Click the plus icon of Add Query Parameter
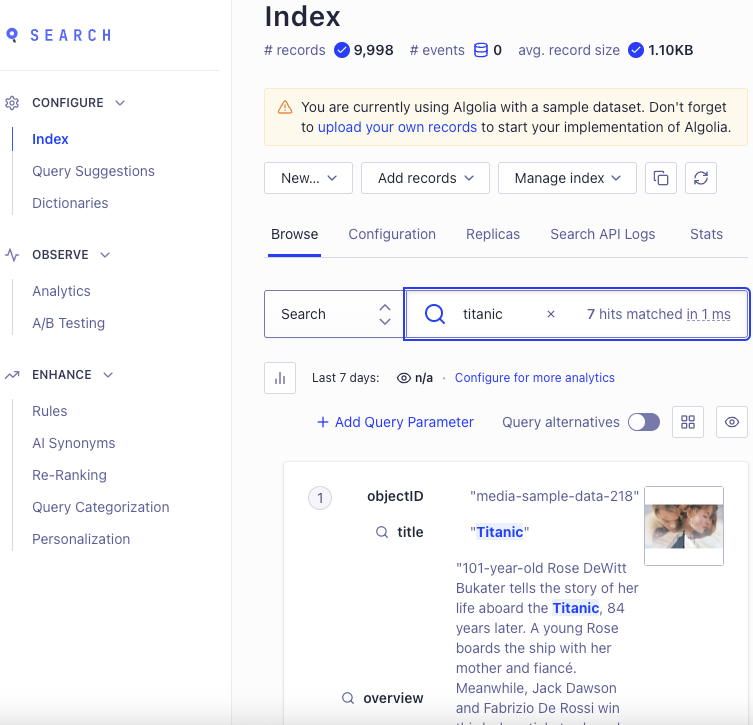This screenshot has width=753, height=725. pyautogui.click(x=323, y=422)
